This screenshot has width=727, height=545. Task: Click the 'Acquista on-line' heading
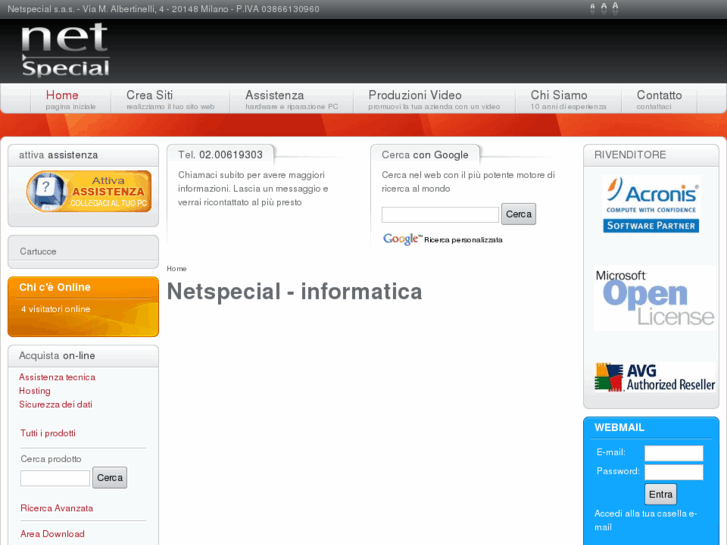[x=57, y=356]
